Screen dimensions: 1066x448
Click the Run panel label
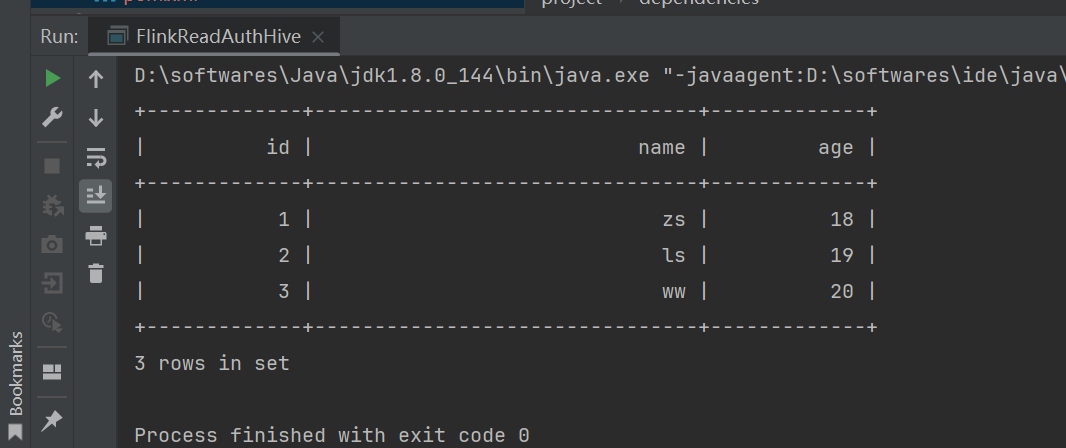tap(59, 37)
